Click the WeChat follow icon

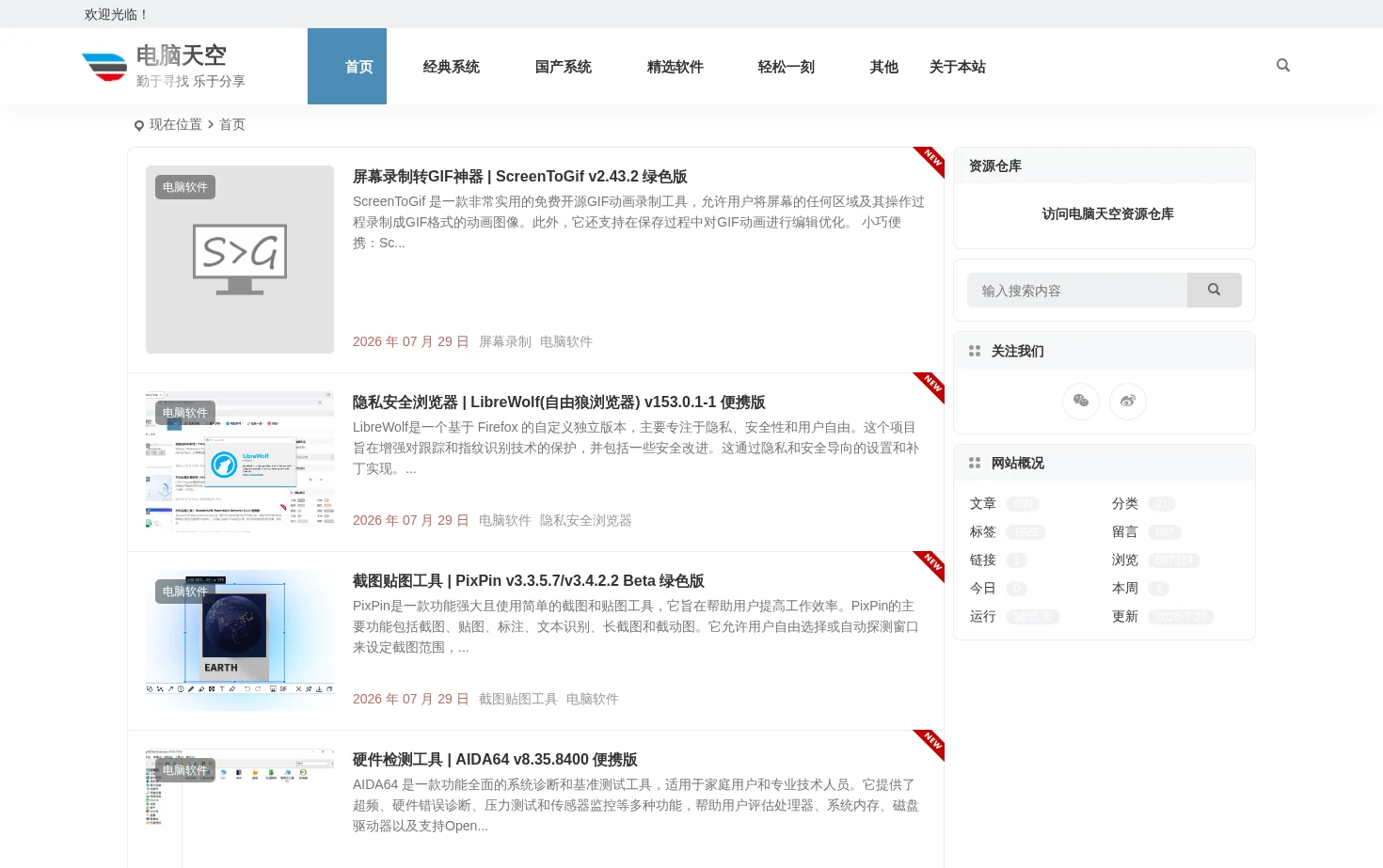(1081, 402)
